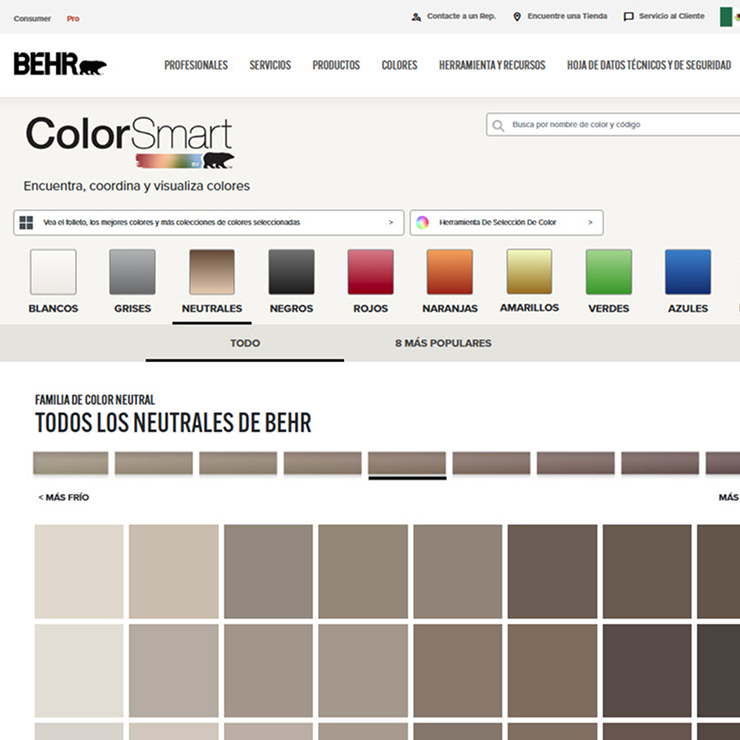Click the Contacte a un Rep. person icon
The image size is (740, 740).
(x=416, y=17)
